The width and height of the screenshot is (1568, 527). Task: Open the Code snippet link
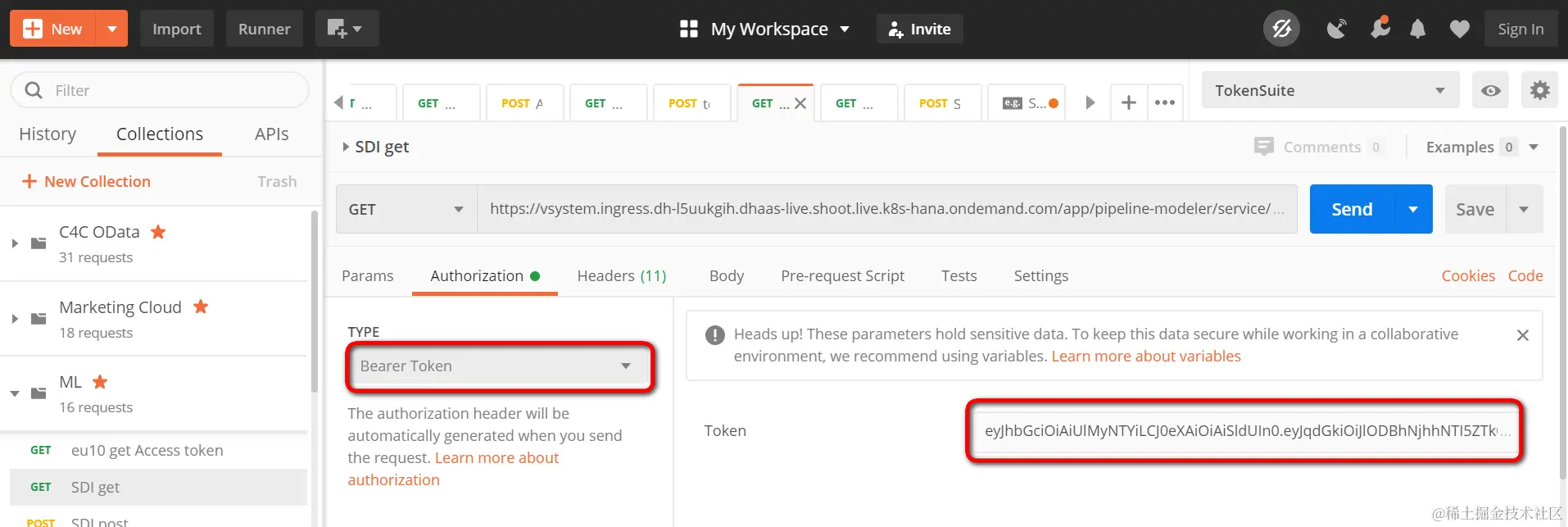(1525, 275)
